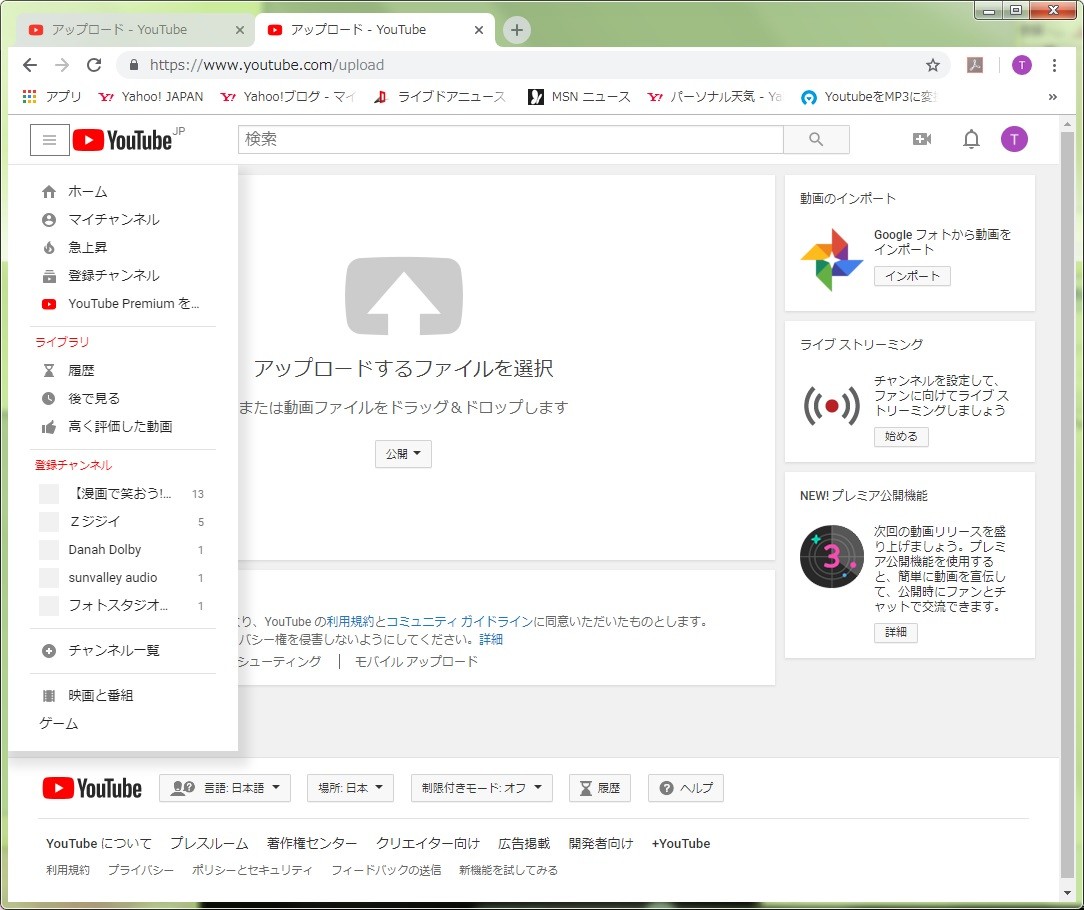1084x910 pixels.
Task: Open the 利用規約 link in upload notice
Action: (350, 622)
